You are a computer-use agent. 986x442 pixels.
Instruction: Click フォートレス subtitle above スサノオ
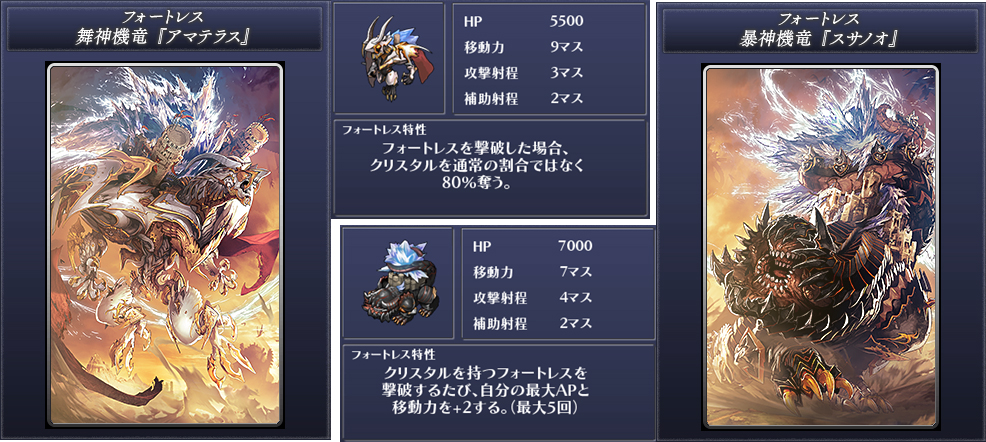point(819,18)
